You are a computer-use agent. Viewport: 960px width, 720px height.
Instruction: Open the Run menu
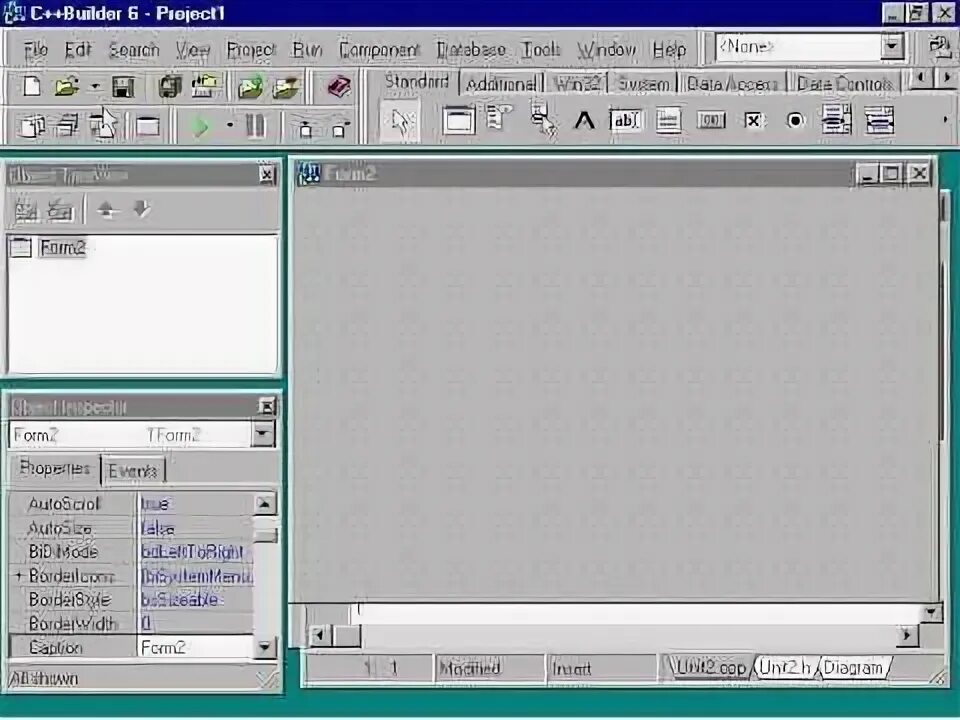click(307, 50)
